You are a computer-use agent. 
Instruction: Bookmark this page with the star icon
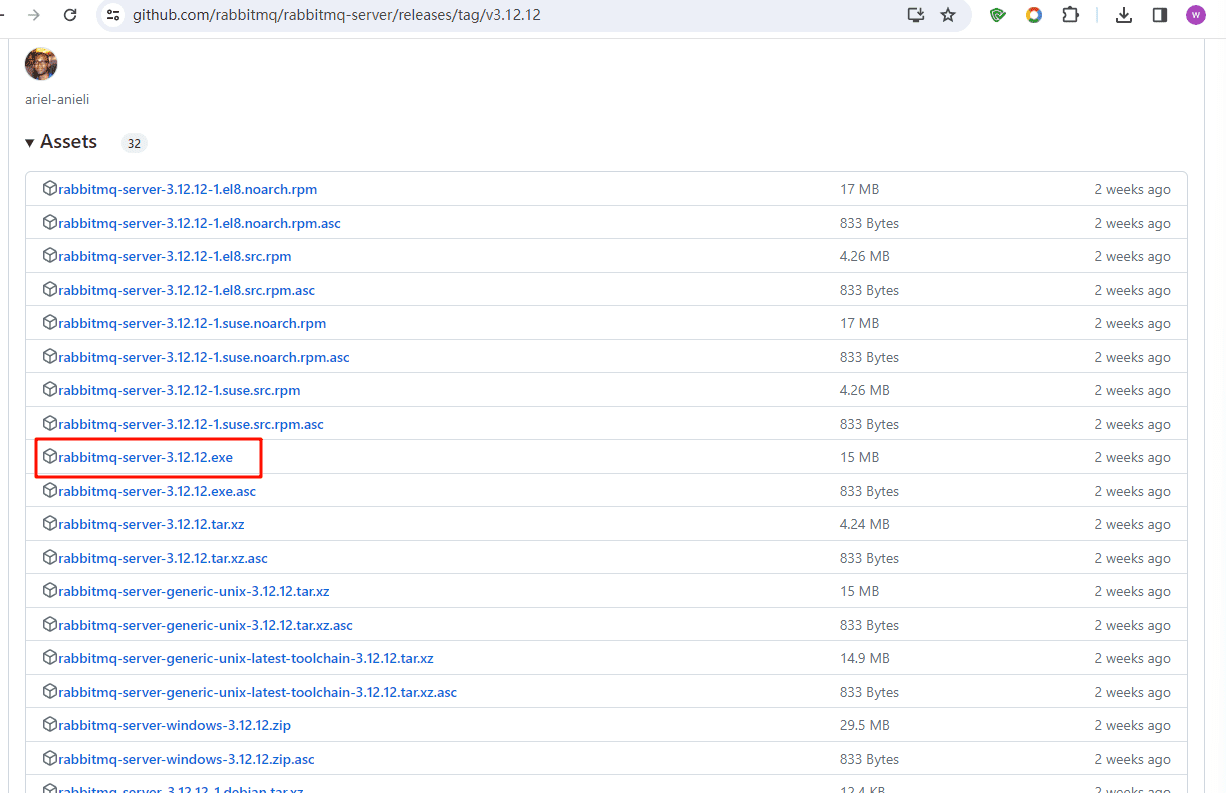pos(948,15)
